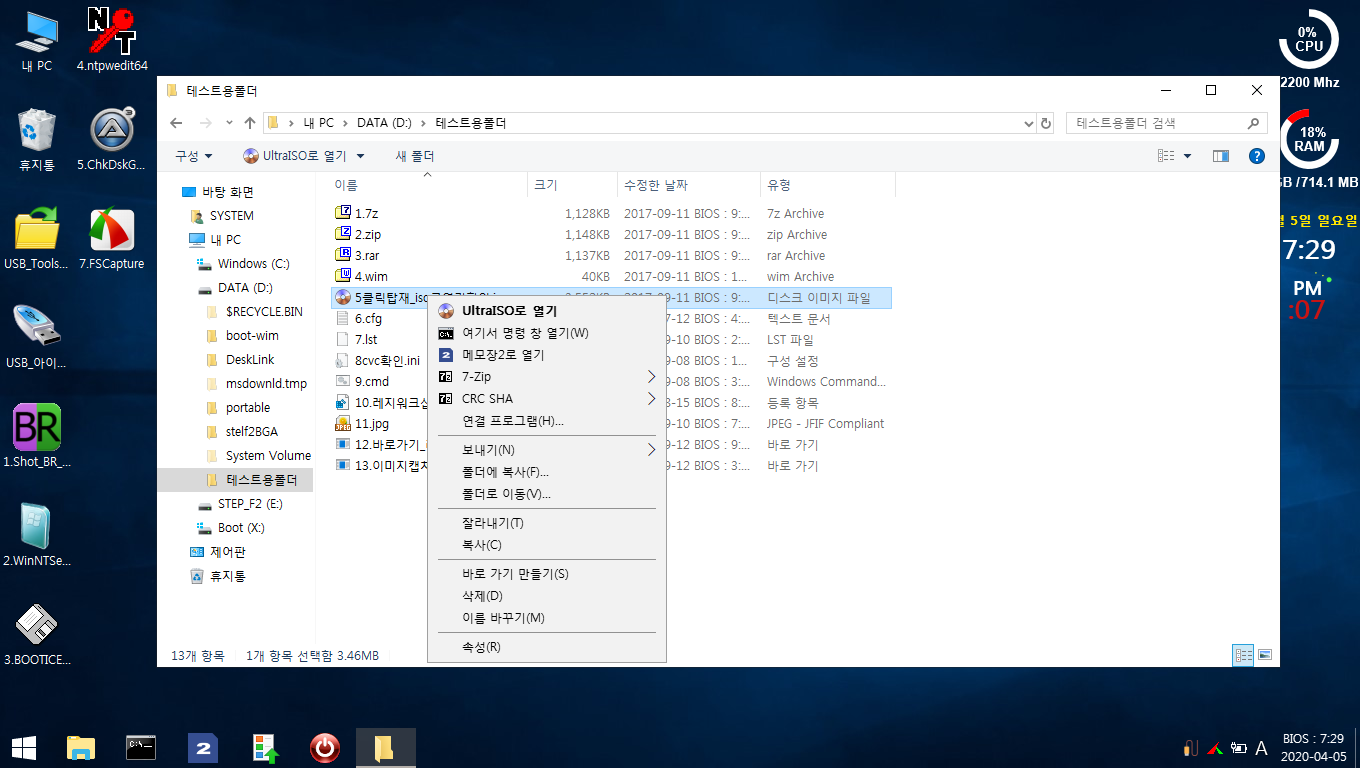The image size is (1360, 768).
Task: Open the USB_Tools desktop folder
Action: click(x=37, y=239)
